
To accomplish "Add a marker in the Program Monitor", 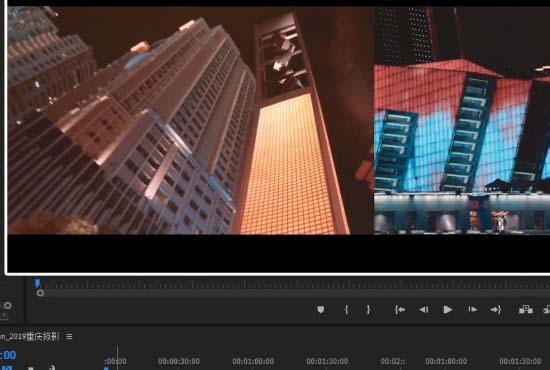I will (321, 310).
